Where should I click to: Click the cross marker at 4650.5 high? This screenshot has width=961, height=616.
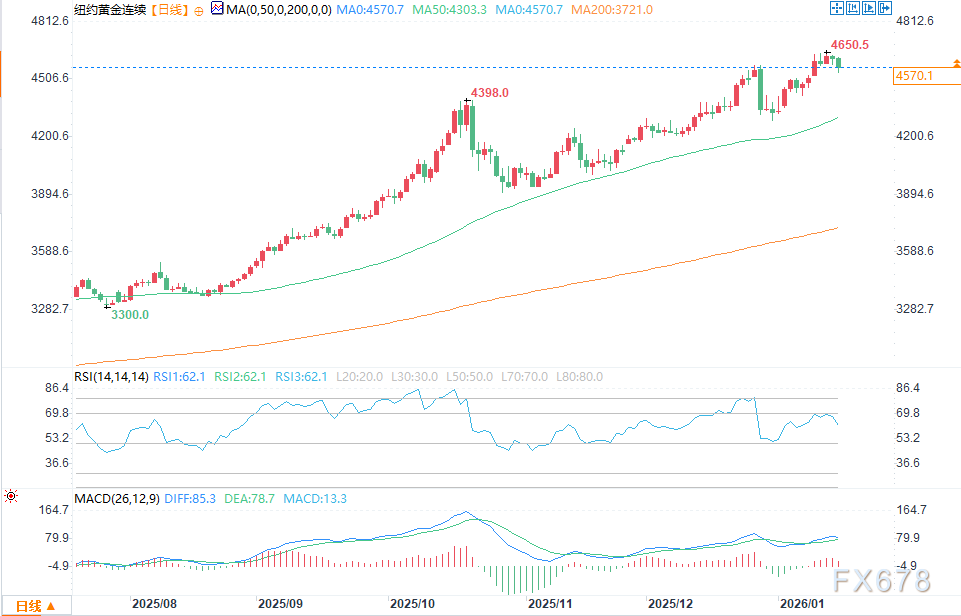(x=827, y=52)
